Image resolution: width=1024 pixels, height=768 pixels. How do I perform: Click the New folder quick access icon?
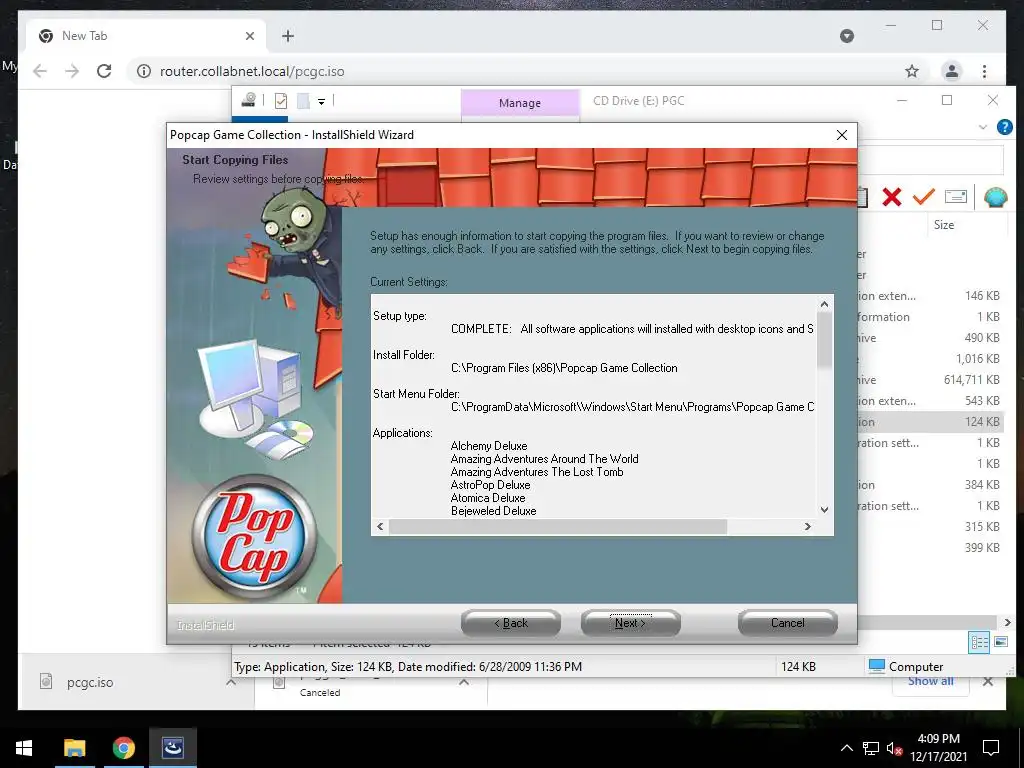pos(303,101)
